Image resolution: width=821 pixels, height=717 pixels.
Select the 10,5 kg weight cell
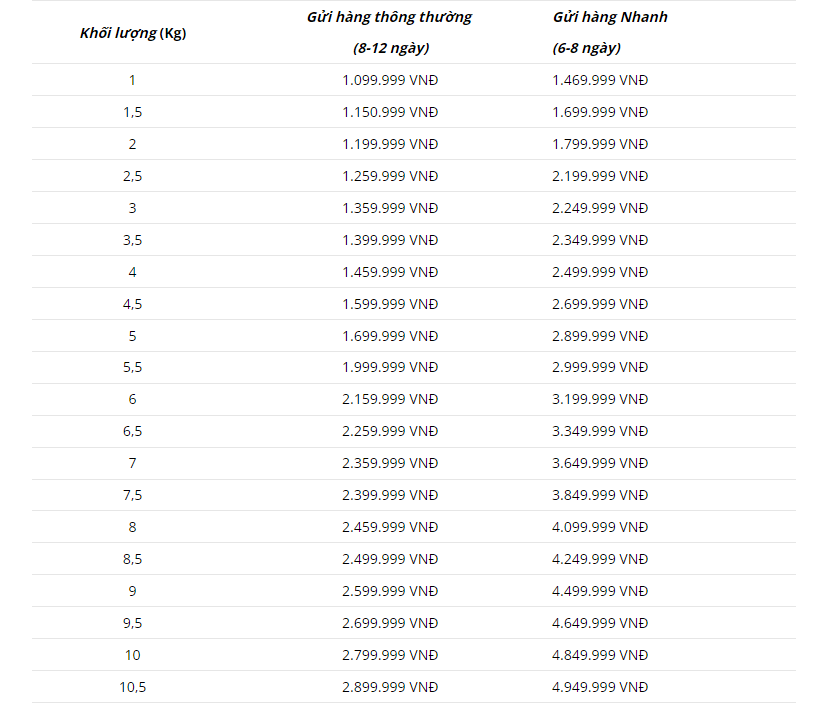point(132,687)
